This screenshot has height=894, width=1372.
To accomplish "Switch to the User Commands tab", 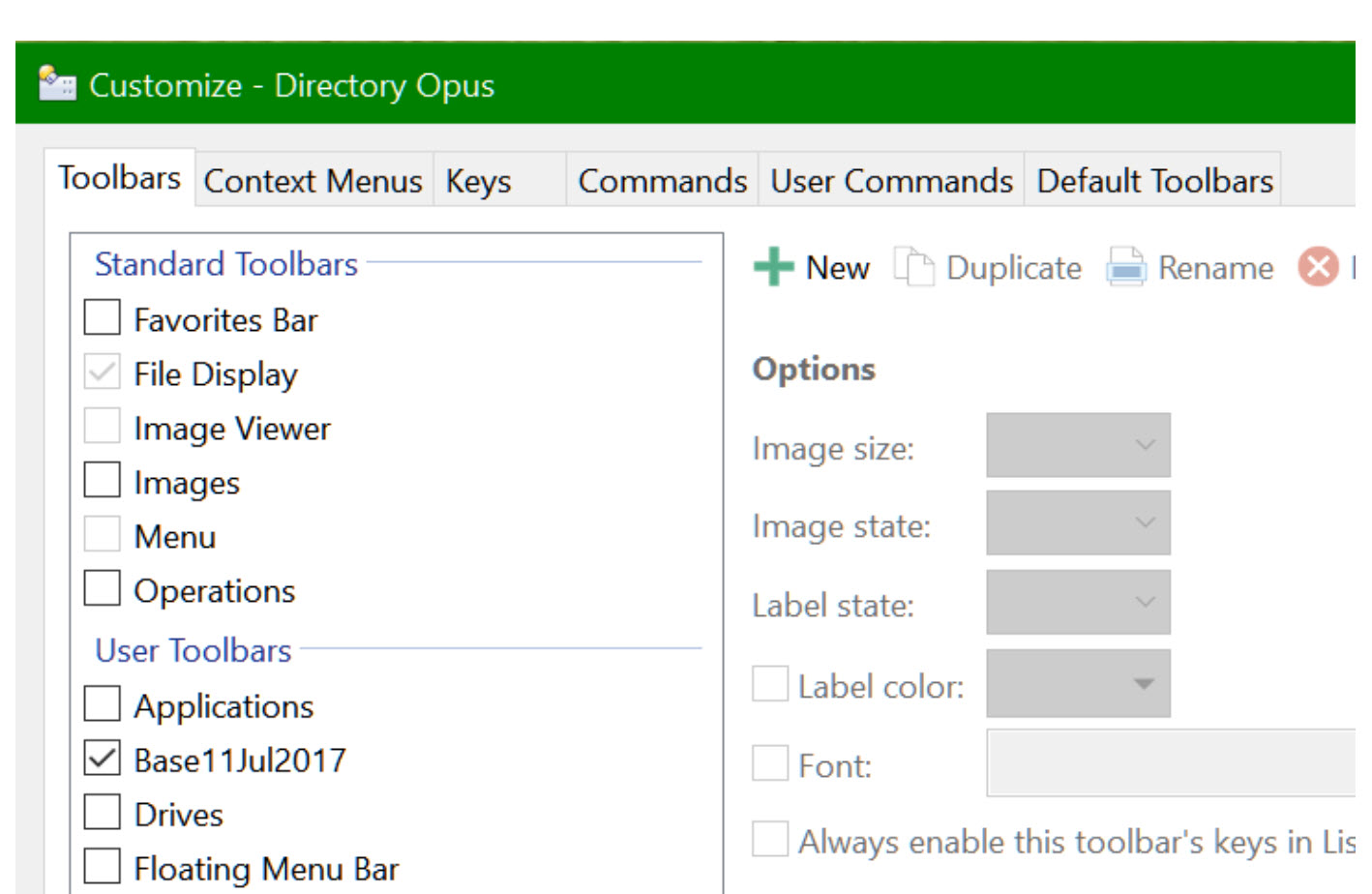I will pyautogui.click(x=891, y=181).
